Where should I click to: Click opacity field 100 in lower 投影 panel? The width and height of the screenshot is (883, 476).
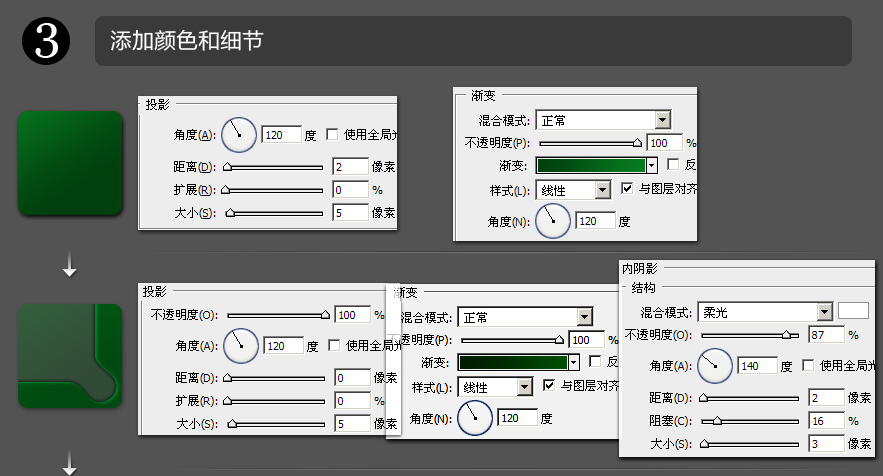(x=352, y=315)
